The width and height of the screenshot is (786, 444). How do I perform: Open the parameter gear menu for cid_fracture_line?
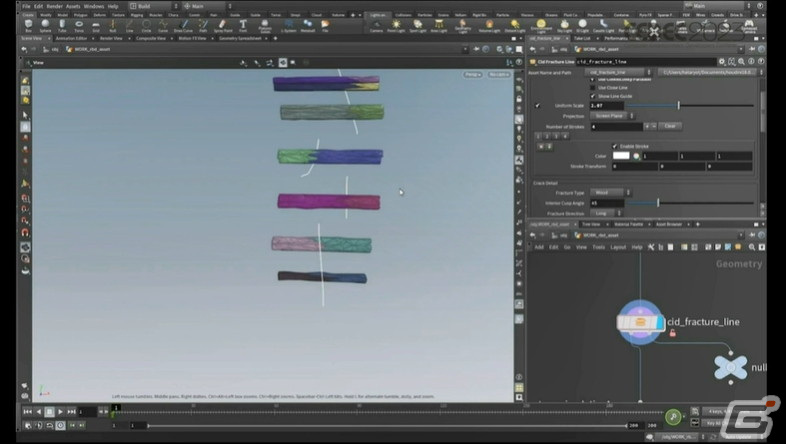click(722, 62)
